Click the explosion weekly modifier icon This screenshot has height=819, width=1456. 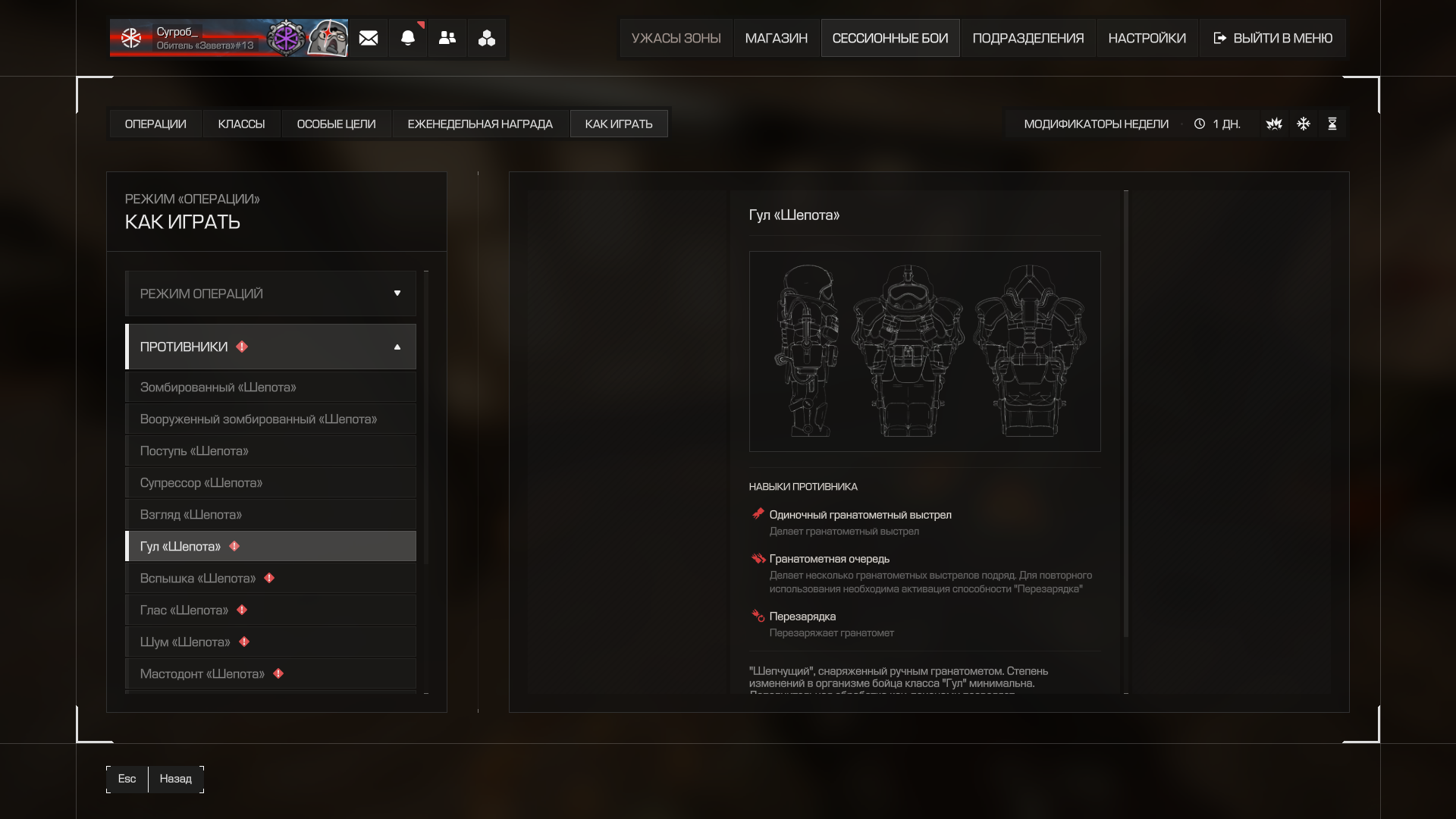1274,124
